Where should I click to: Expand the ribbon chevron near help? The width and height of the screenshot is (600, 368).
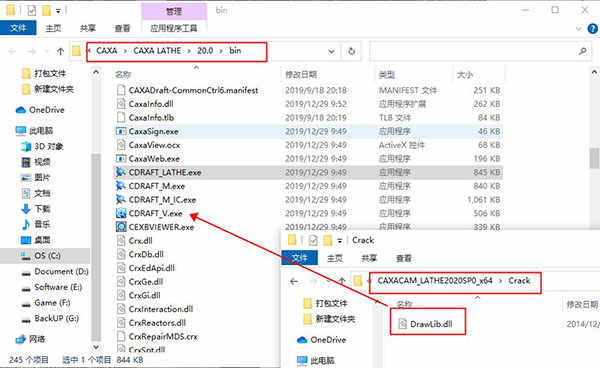pos(579,29)
